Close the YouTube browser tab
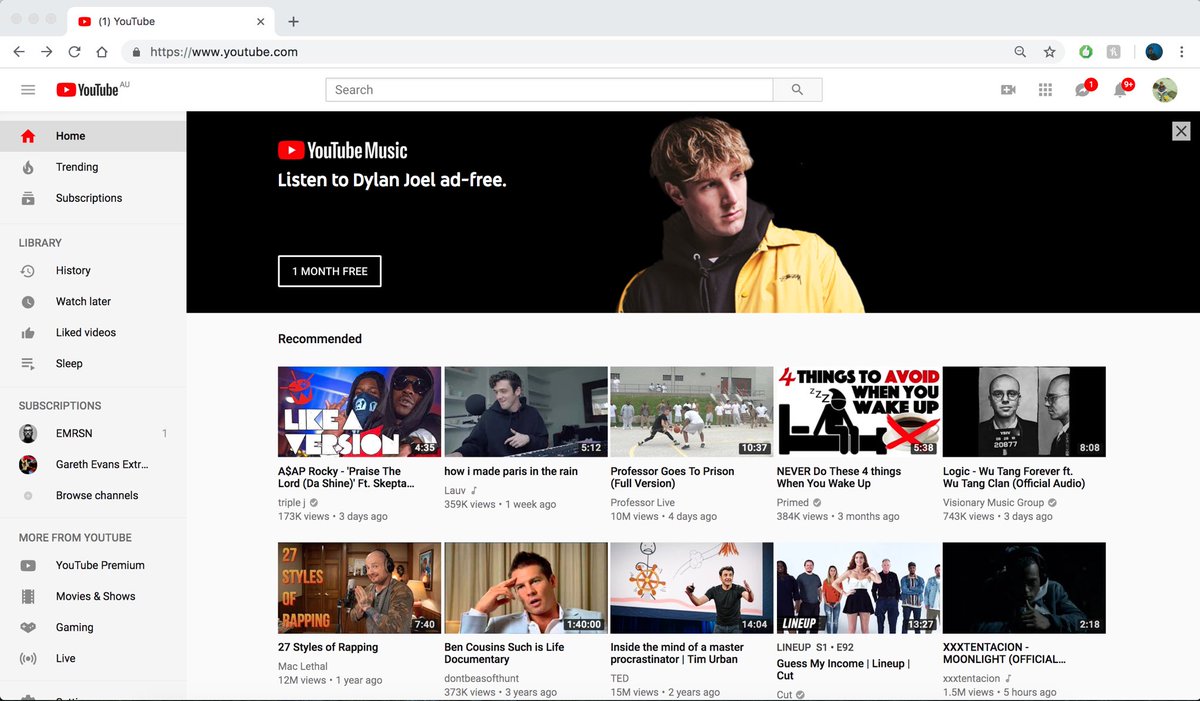This screenshot has width=1200, height=701. (261, 21)
